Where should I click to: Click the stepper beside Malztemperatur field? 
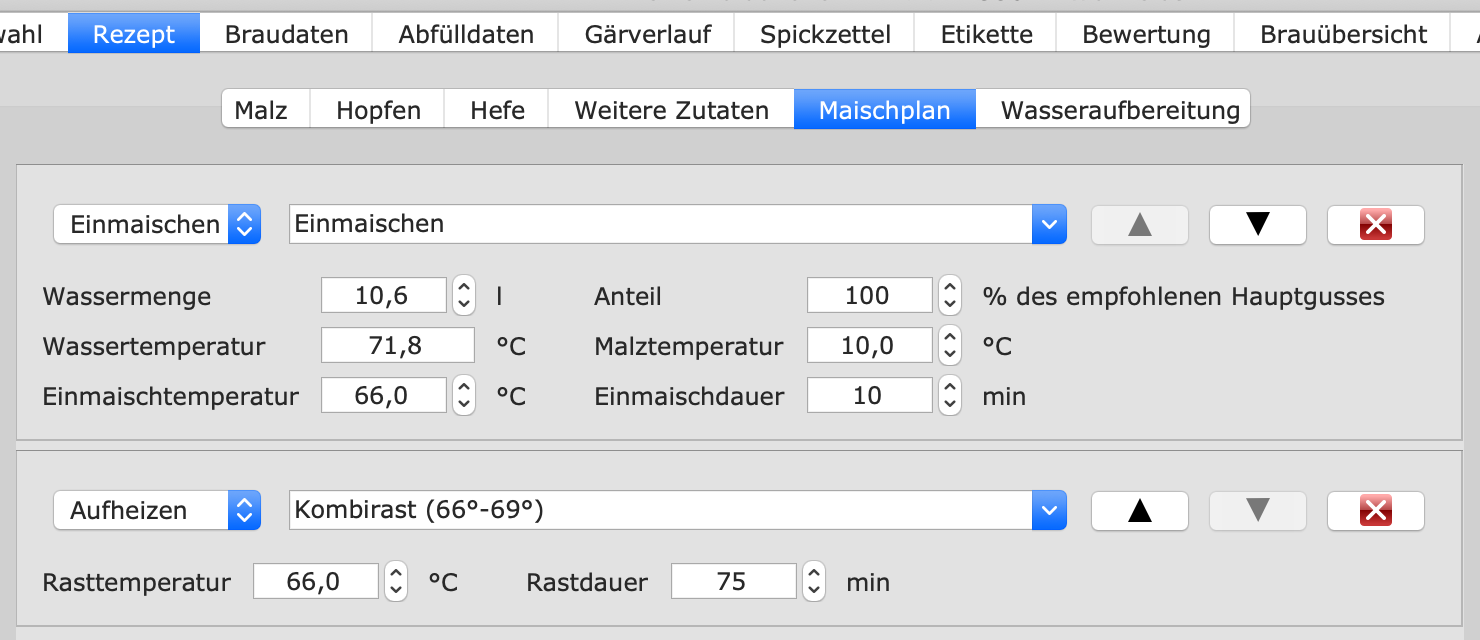pyautogui.click(x=949, y=346)
